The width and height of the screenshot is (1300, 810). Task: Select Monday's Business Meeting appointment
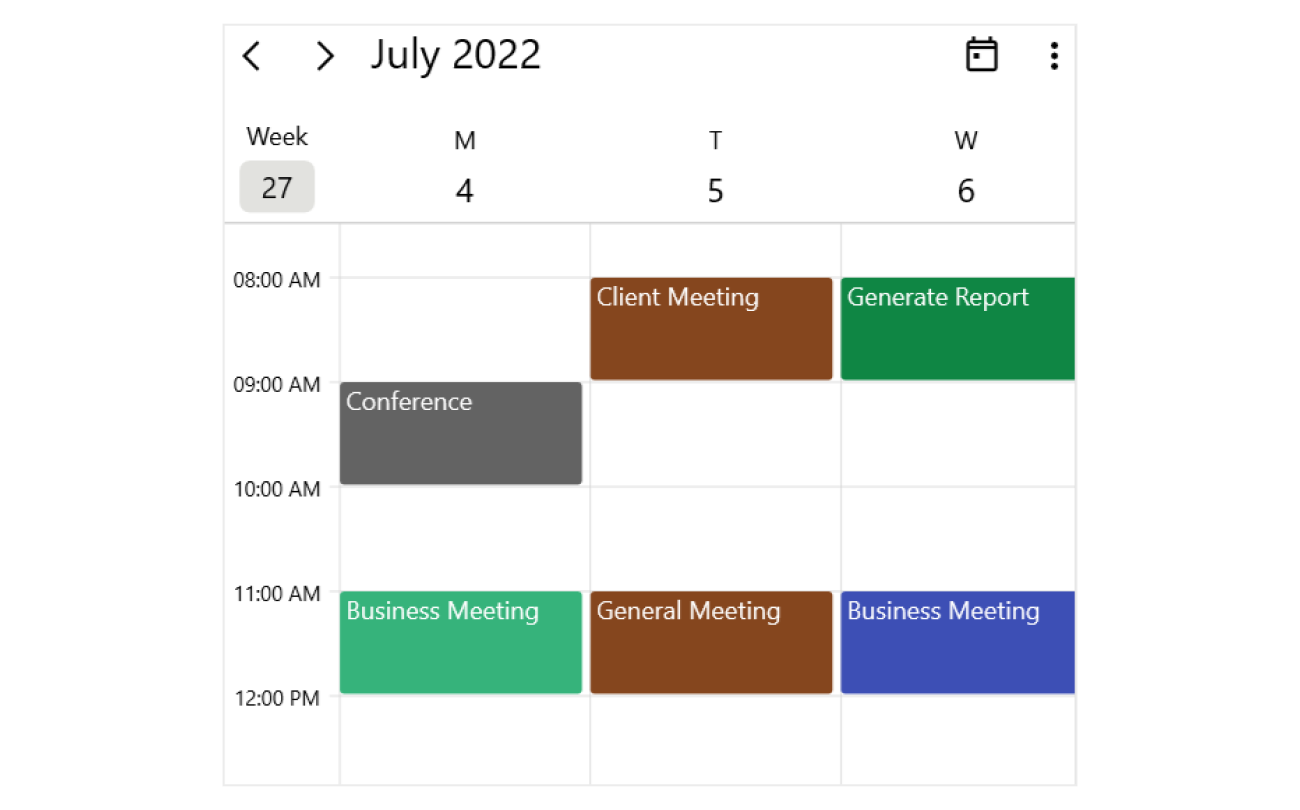[460, 642]
